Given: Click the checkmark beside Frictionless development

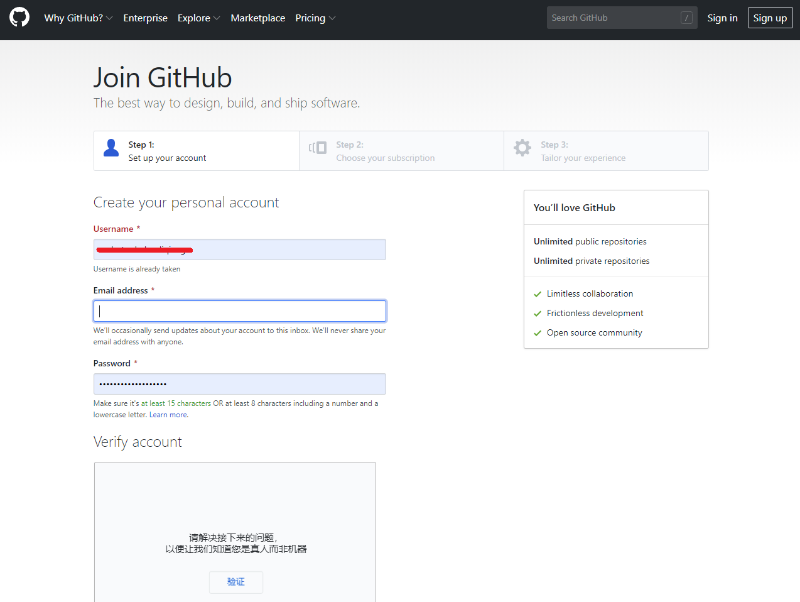Looking at the screenshot, I should 537,313.
